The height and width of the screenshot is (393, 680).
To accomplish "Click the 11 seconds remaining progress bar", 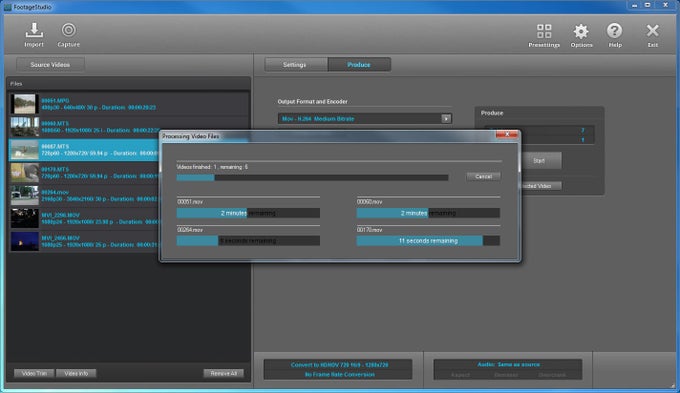I will pos(428,241).
